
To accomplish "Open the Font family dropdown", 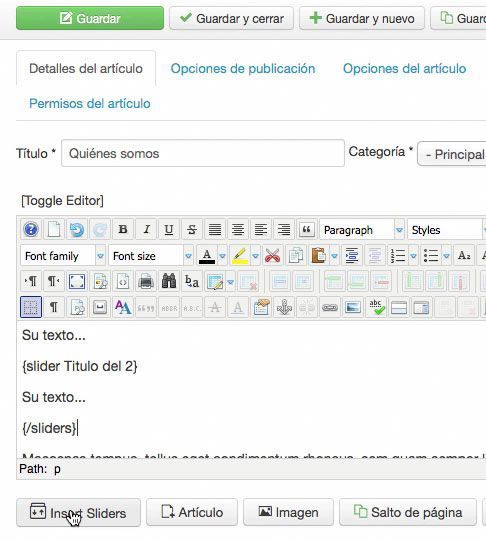I will click(63, 256).
